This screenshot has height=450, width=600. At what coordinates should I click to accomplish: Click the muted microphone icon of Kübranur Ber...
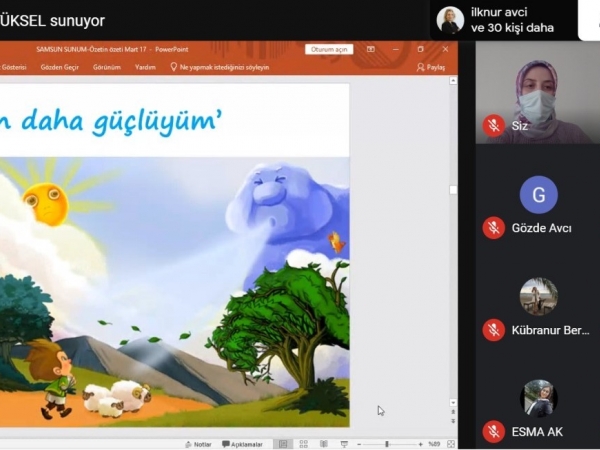494,330
